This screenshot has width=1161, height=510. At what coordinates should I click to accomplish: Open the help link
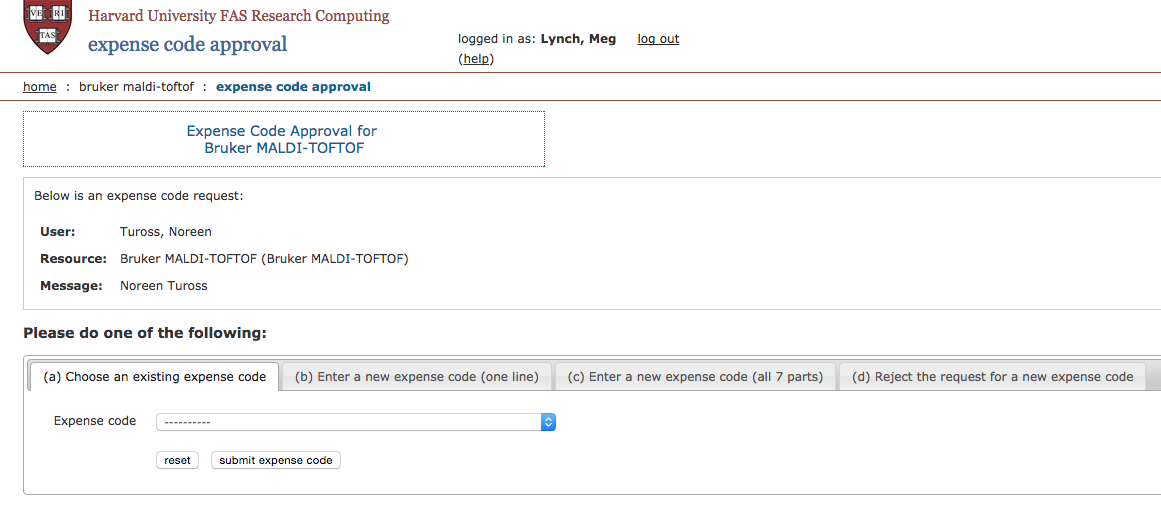pos(476,58)
